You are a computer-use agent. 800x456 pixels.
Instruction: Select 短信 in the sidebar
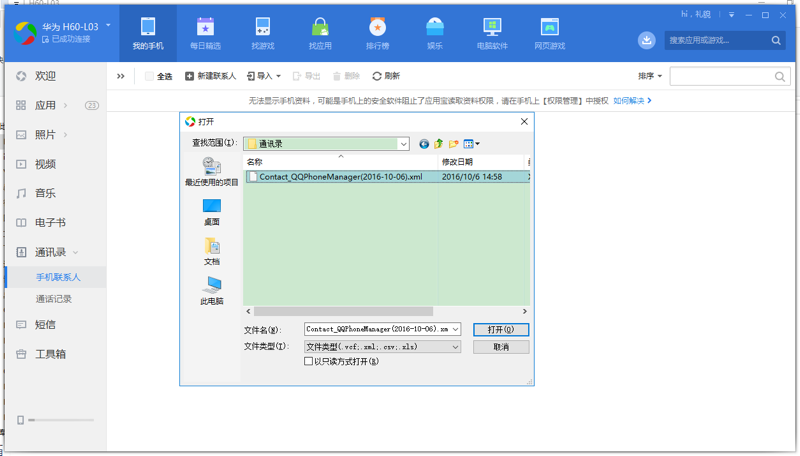pos(45,325)
